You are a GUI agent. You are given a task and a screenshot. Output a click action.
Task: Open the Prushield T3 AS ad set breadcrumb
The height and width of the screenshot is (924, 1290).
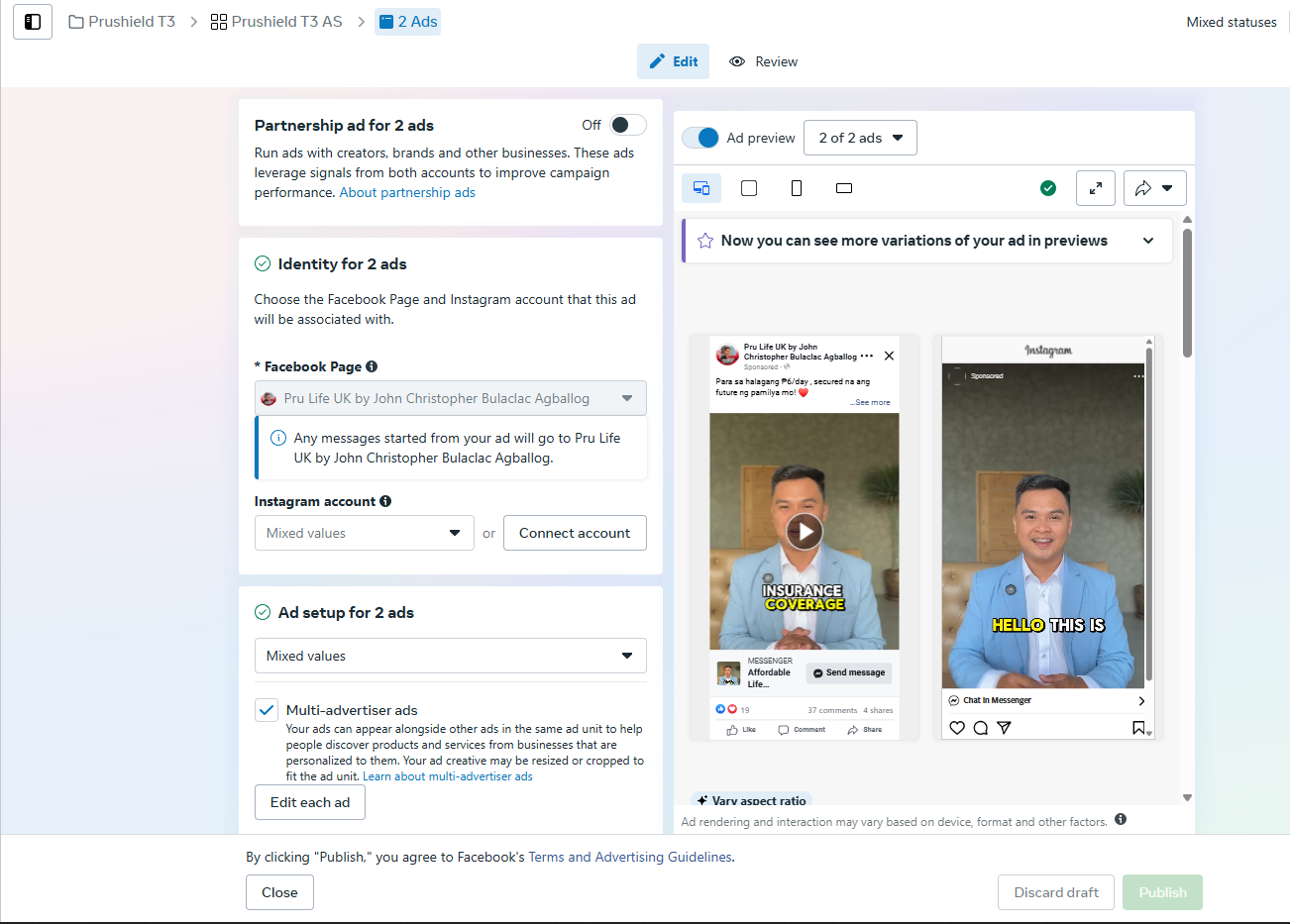pyautogui.click(x=276, y=22)
